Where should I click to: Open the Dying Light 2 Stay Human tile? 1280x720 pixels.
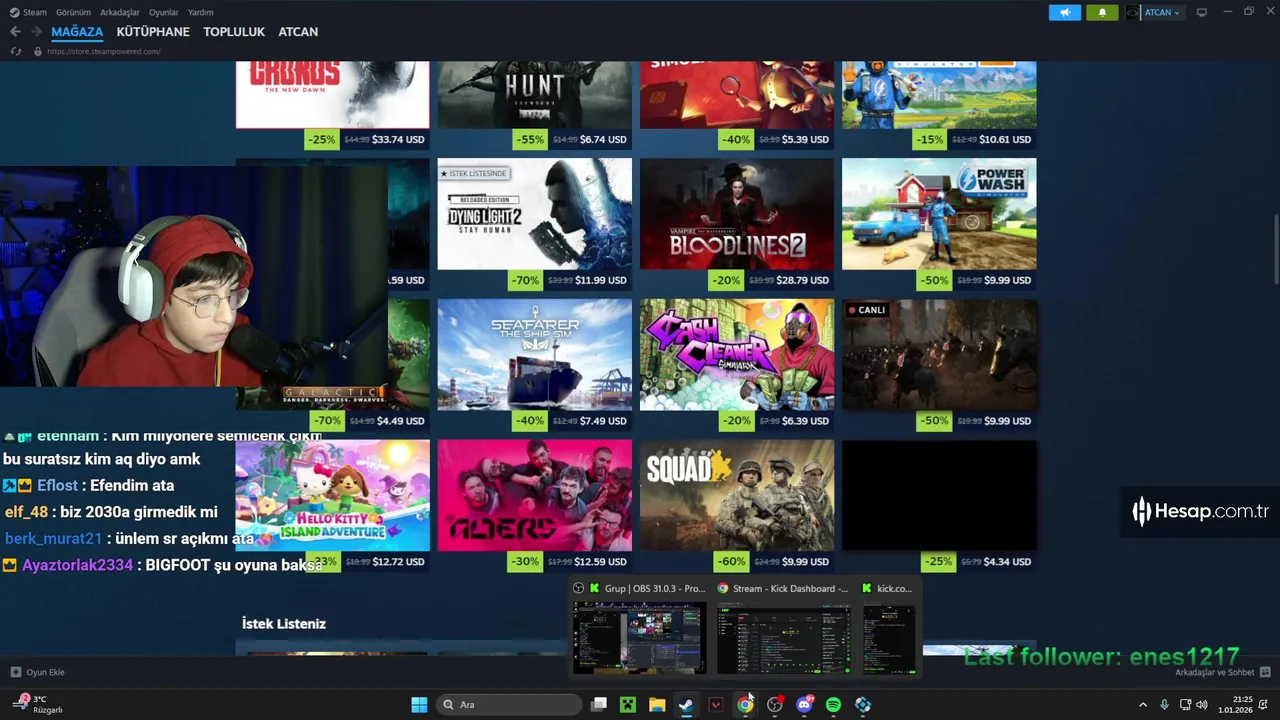(534, 214)
